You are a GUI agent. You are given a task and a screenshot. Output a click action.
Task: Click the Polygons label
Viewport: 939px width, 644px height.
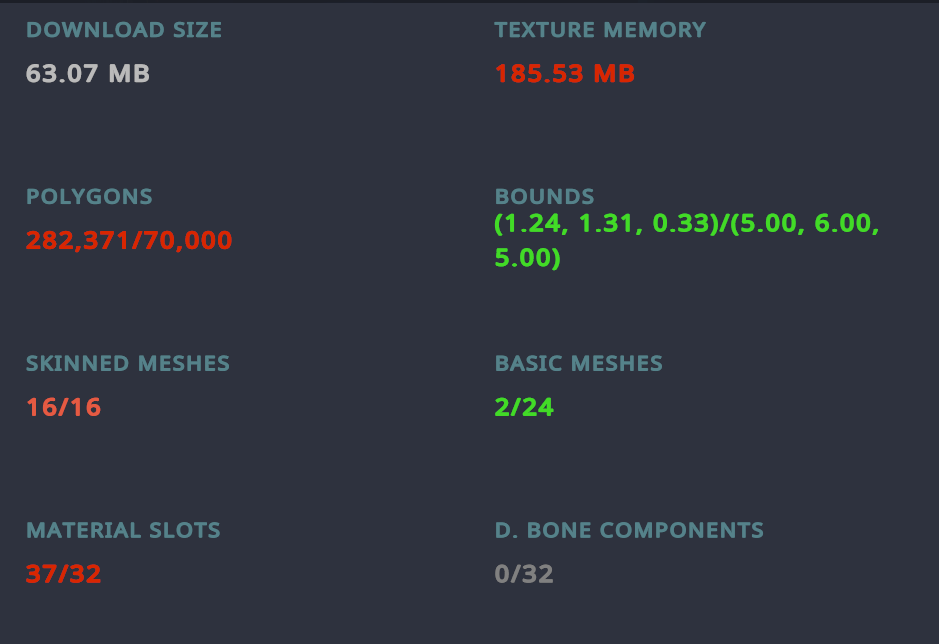coord(89,197)
